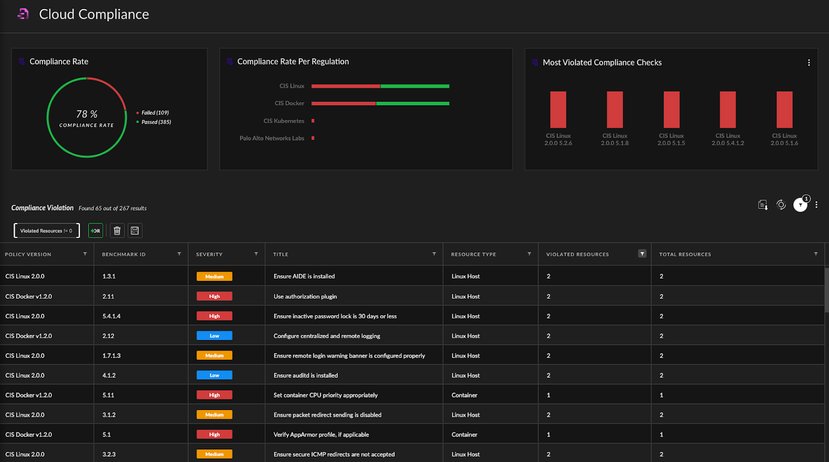Open the Policy Version column filter

pos(83,254)
